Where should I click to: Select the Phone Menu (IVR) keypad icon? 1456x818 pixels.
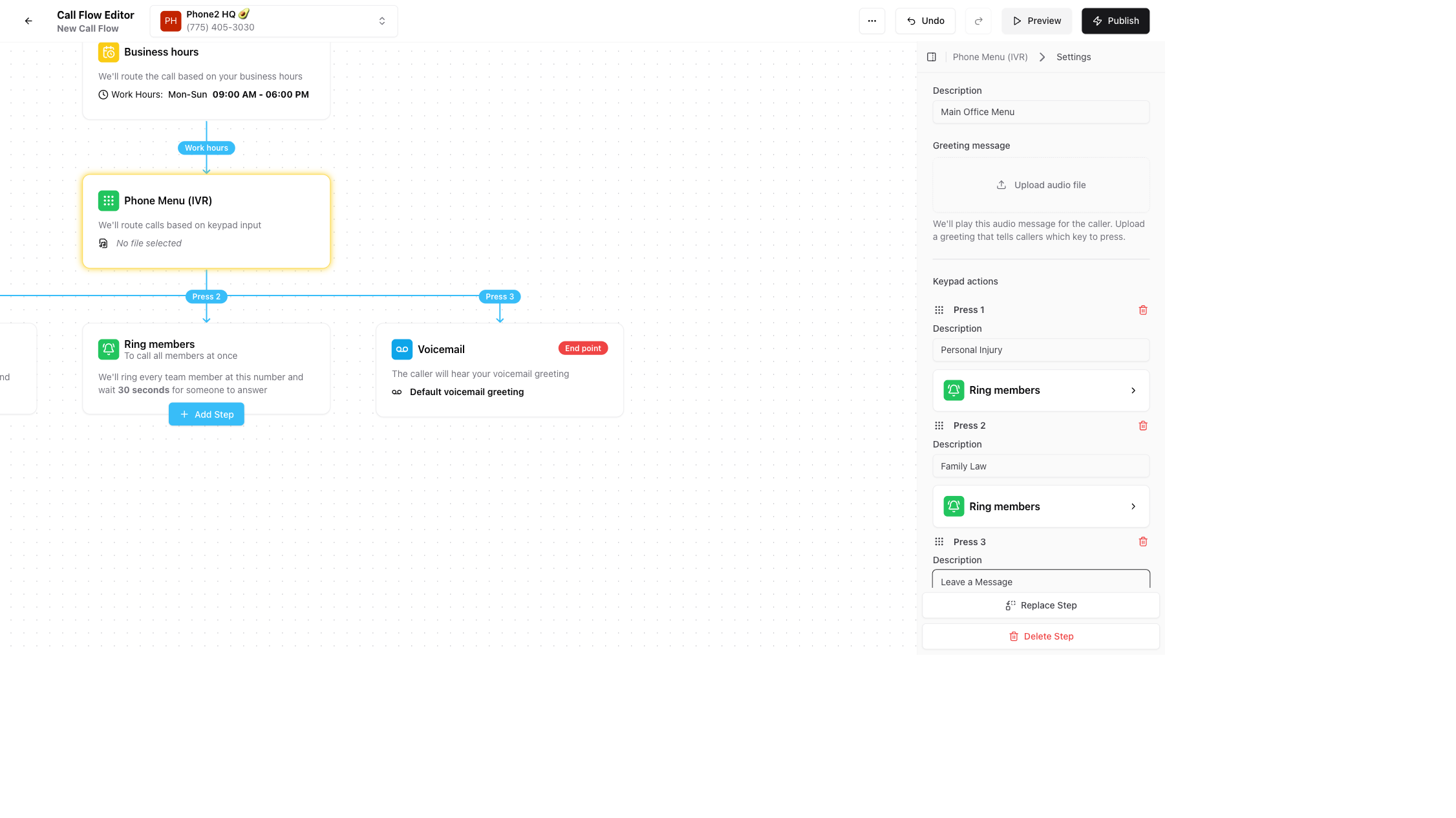[x=109, y=200]
